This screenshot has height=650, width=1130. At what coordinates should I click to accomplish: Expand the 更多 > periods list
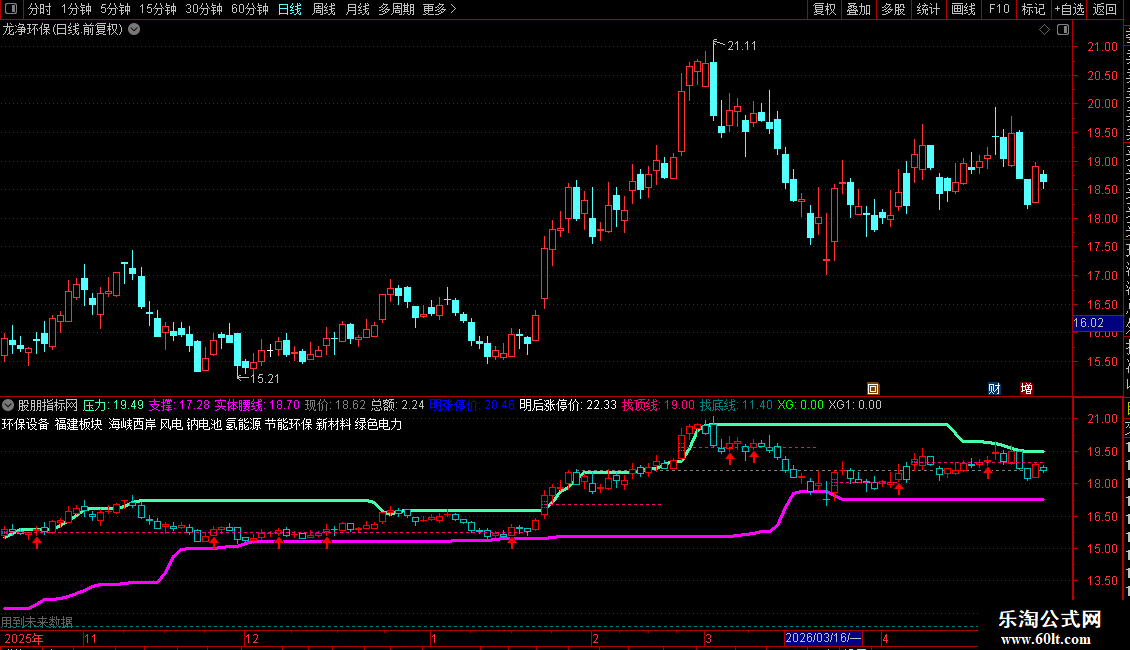tap(440, 9)
